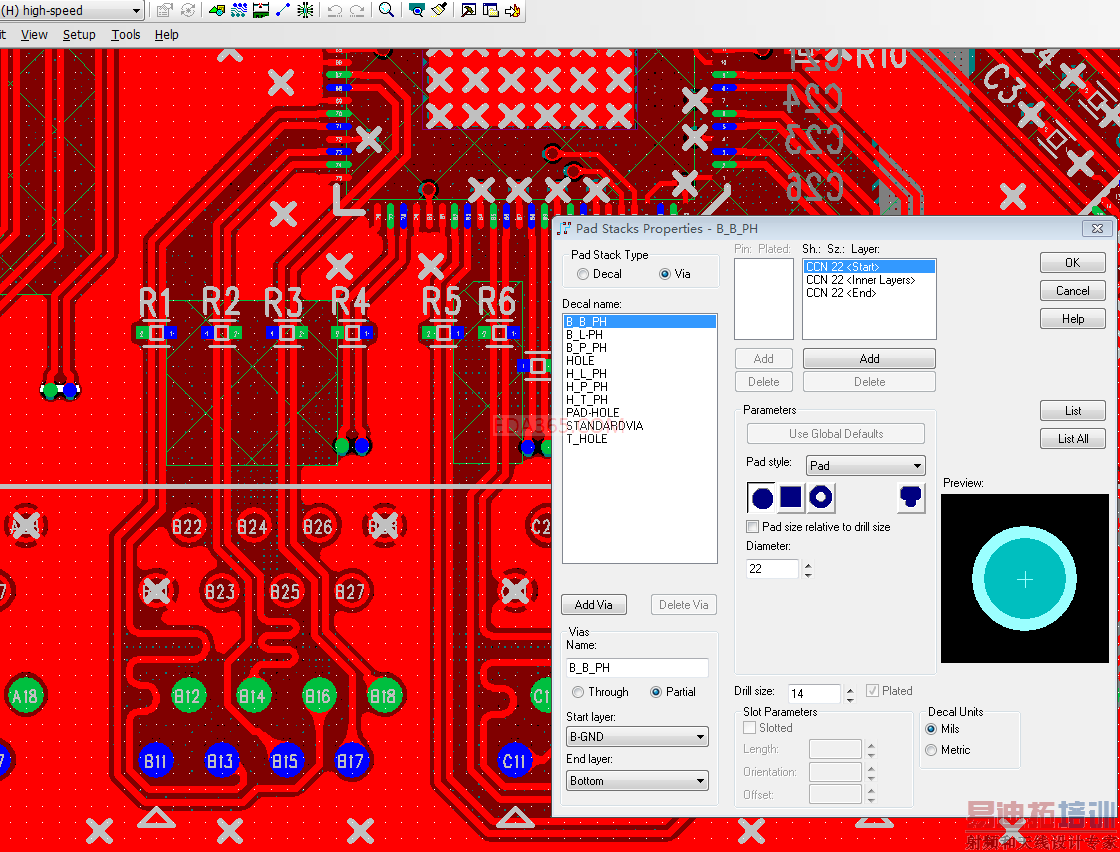Screen dimensions: 1120x852
Task: Select the round pad shape icon
Action: 762,497
